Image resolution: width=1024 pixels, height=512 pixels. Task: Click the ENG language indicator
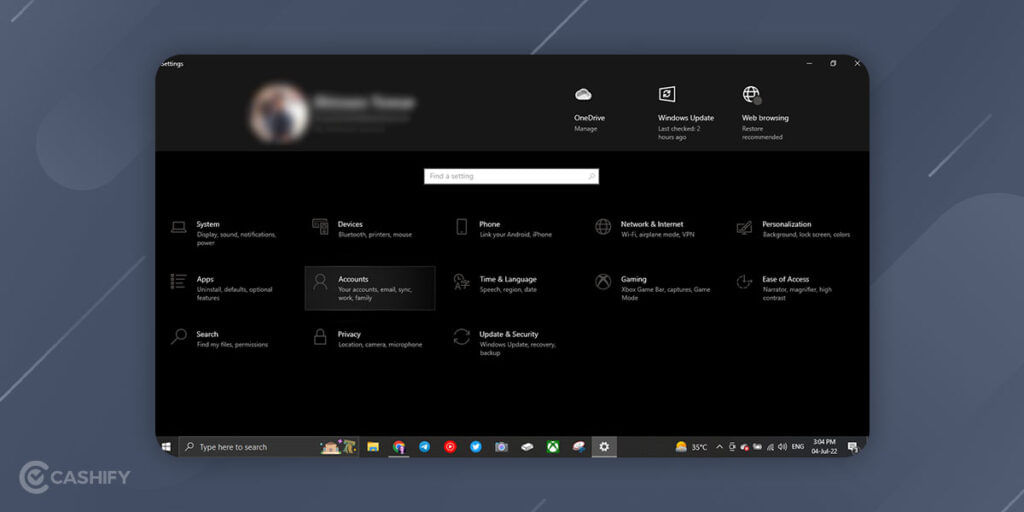(798, 447)
